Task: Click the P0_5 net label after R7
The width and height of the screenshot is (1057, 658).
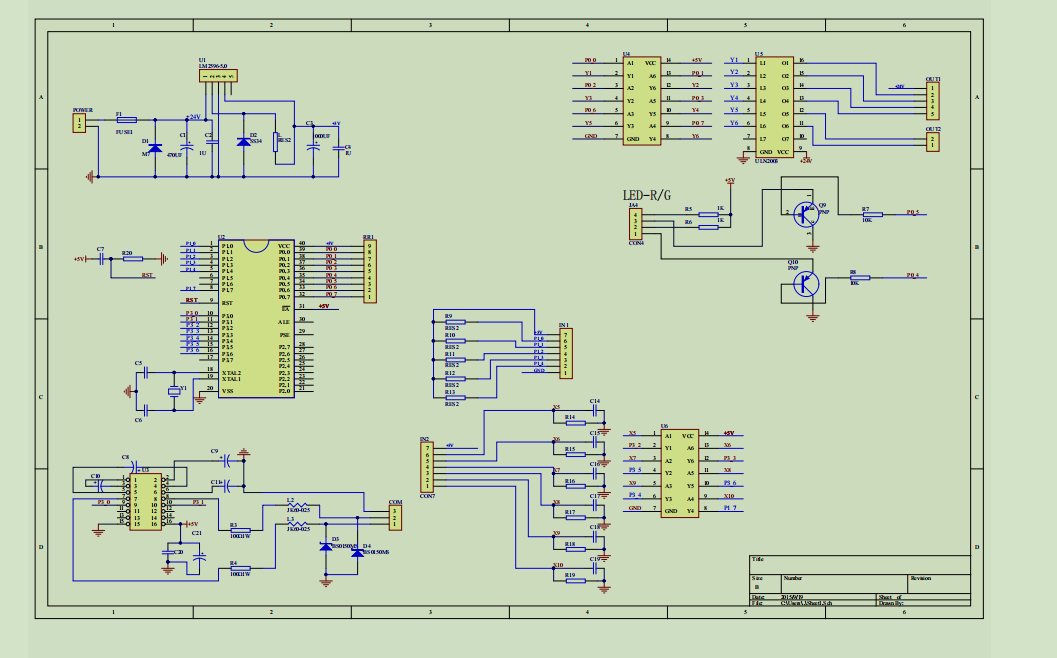Action: click(x=913, y=212)
